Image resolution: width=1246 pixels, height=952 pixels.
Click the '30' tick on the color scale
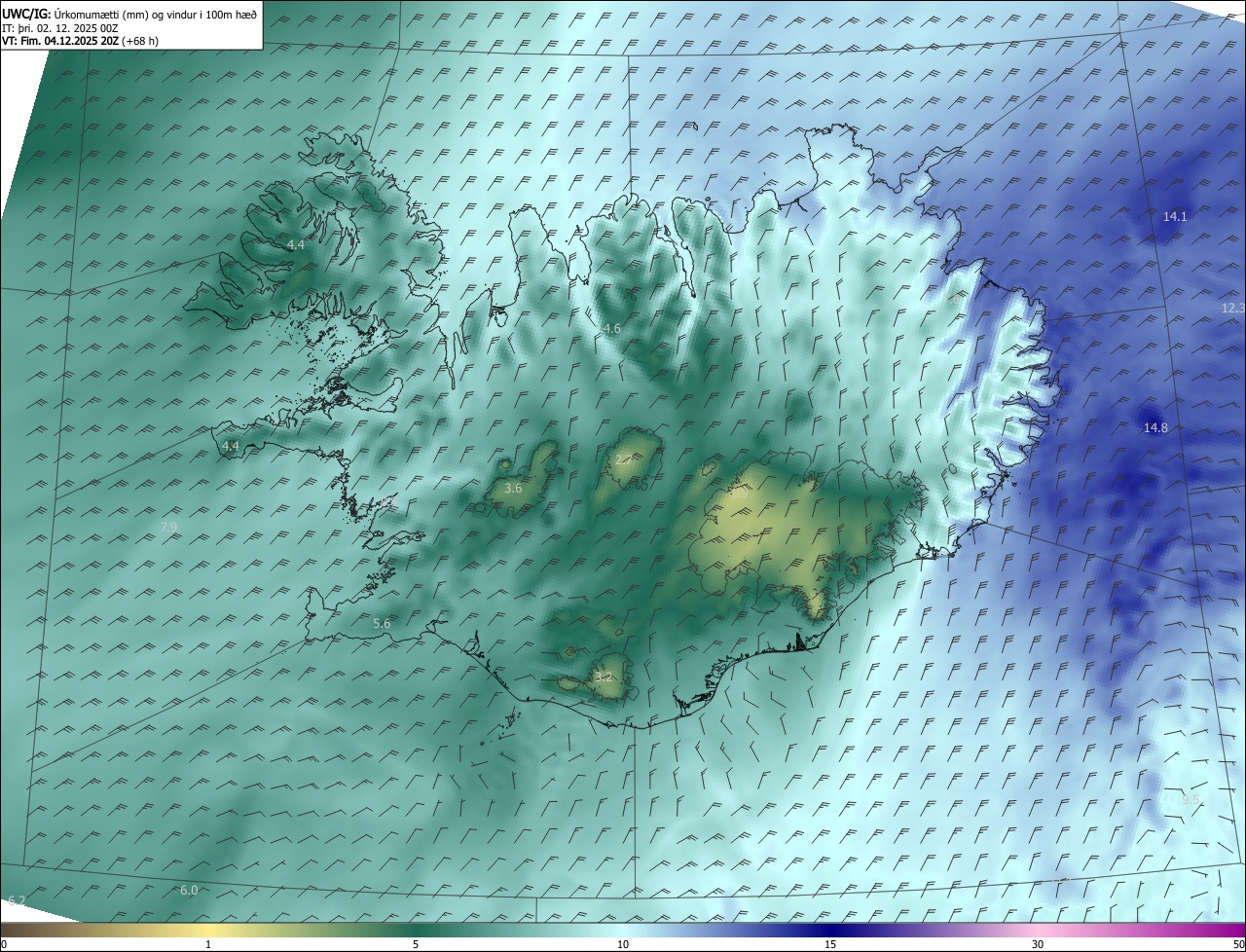[1038, 944]
